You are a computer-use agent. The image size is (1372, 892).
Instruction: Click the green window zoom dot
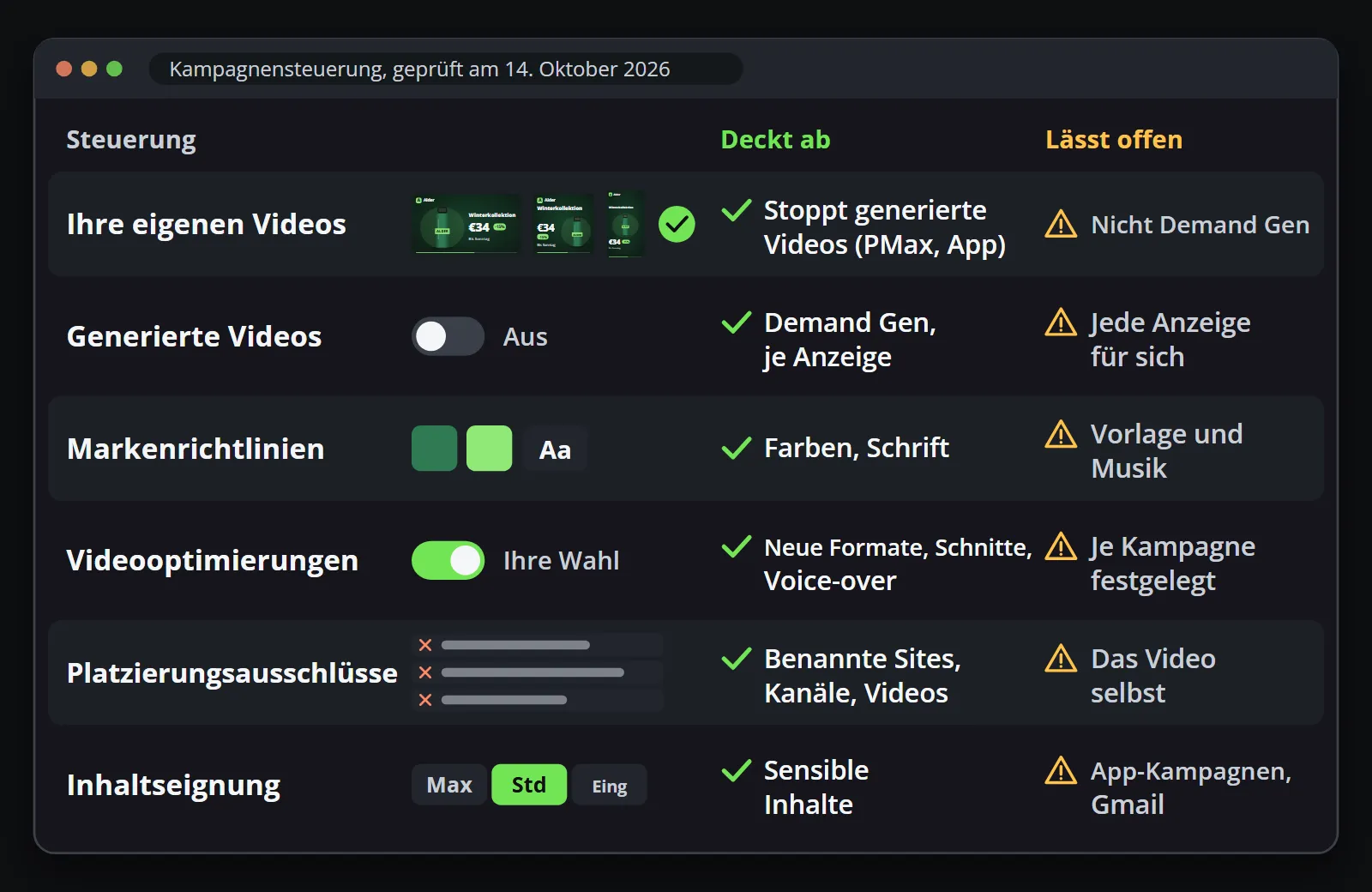click(114, 69)
